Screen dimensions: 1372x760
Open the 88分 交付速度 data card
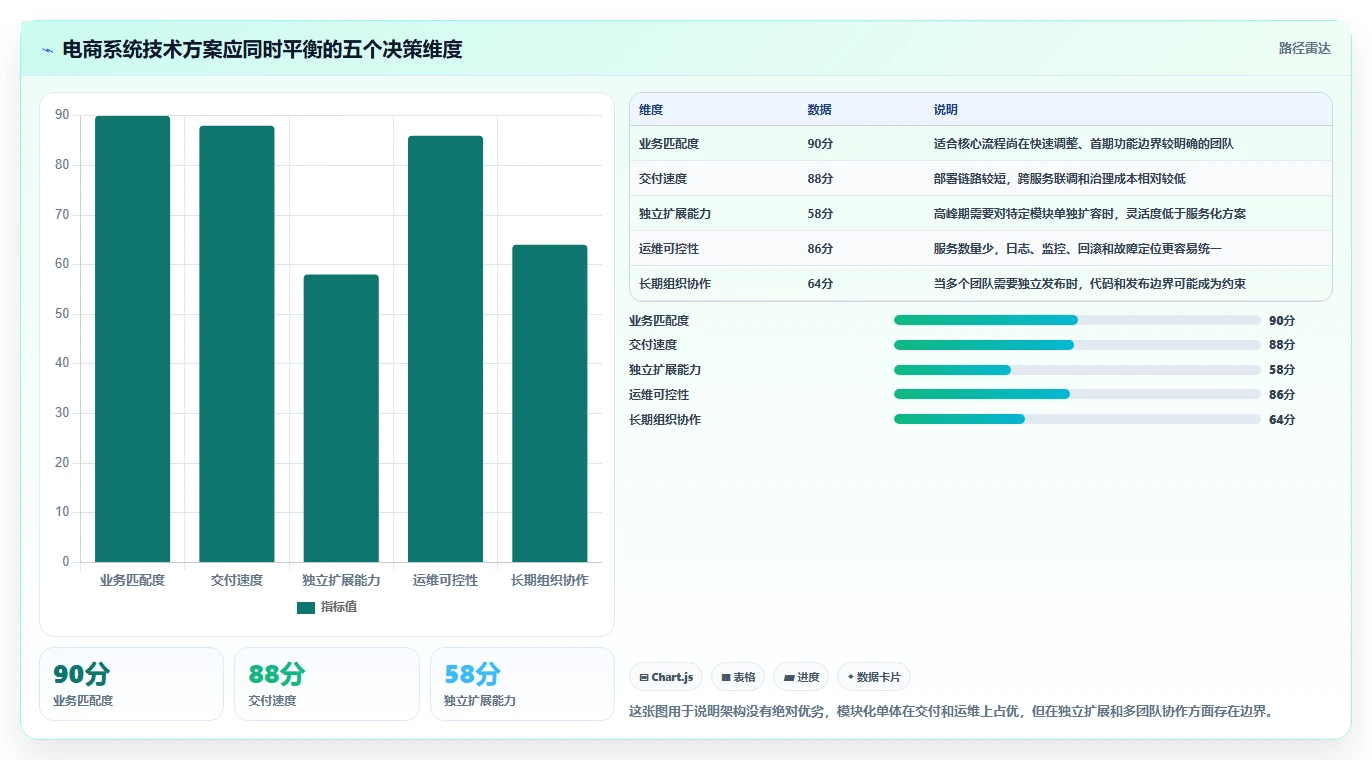tap(327, 684)
